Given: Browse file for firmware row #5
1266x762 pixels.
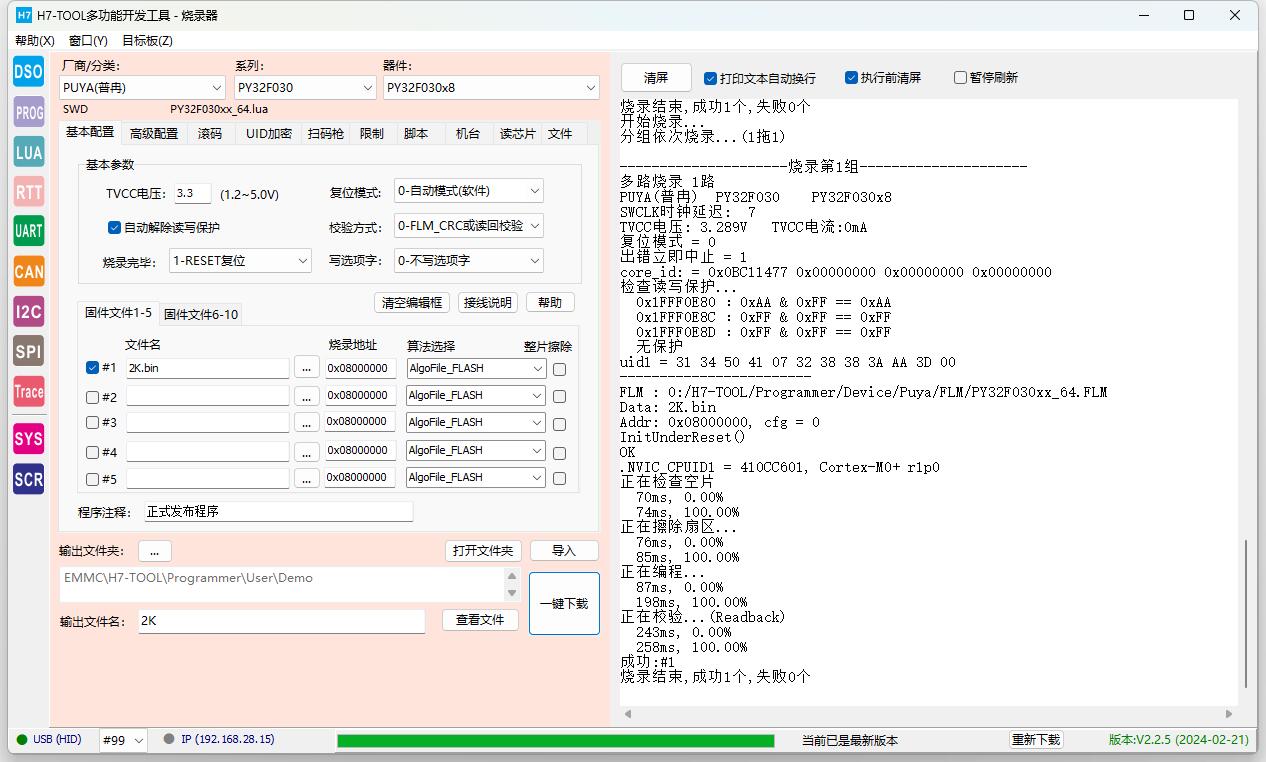Looking at the screenshot, I should (x=307, y=478).
